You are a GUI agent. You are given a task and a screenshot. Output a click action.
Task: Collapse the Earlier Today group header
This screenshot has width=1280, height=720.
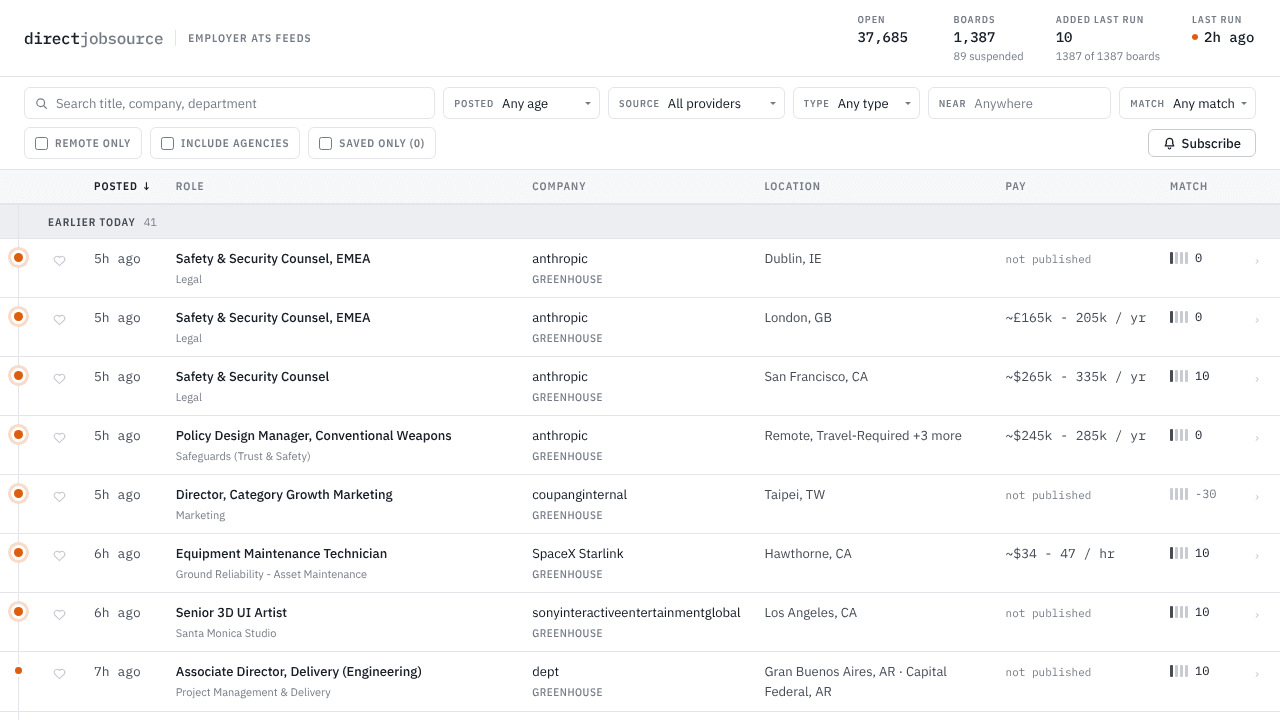click(640, 222)
